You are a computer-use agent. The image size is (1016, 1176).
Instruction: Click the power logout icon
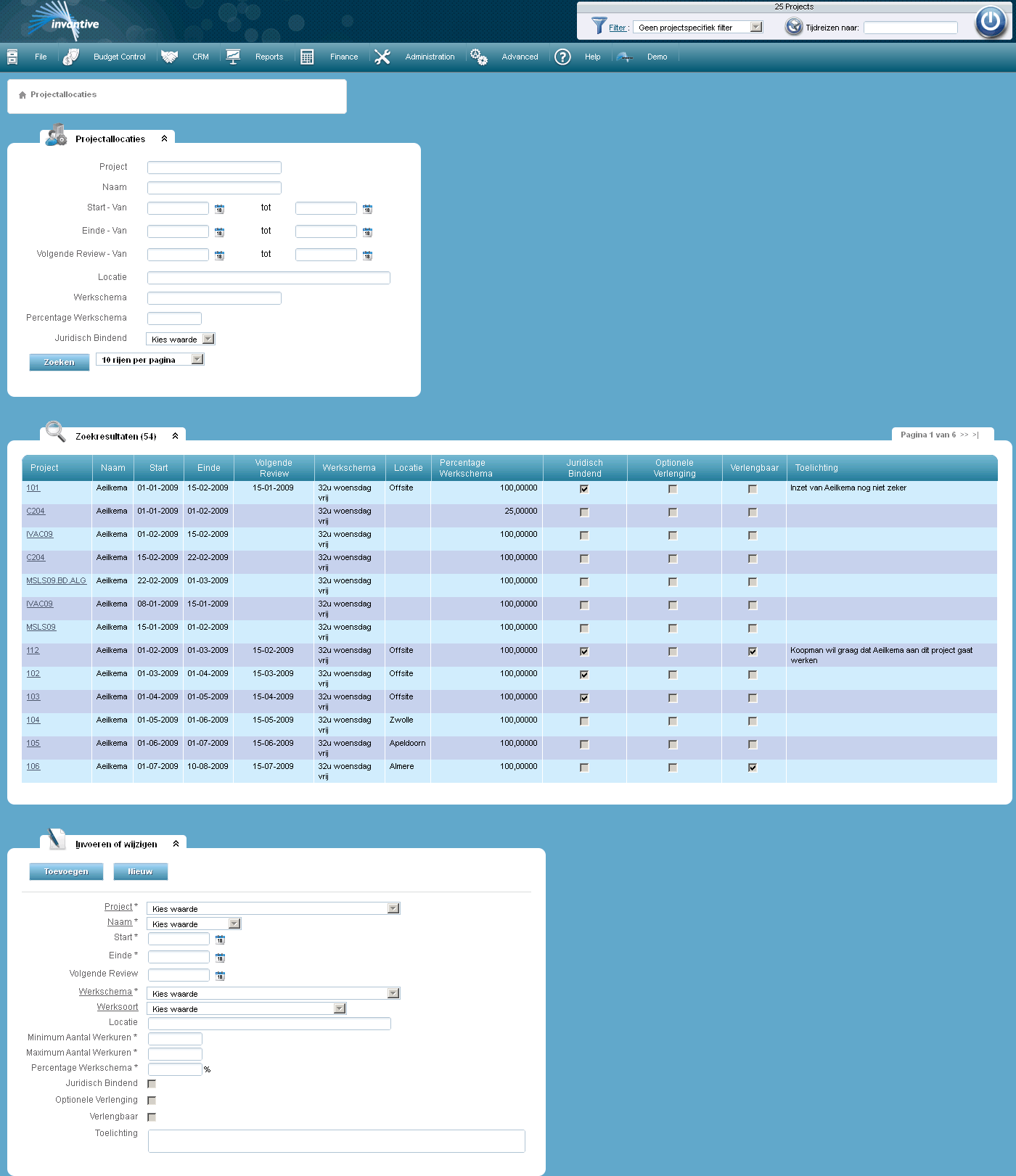[991, 21]
